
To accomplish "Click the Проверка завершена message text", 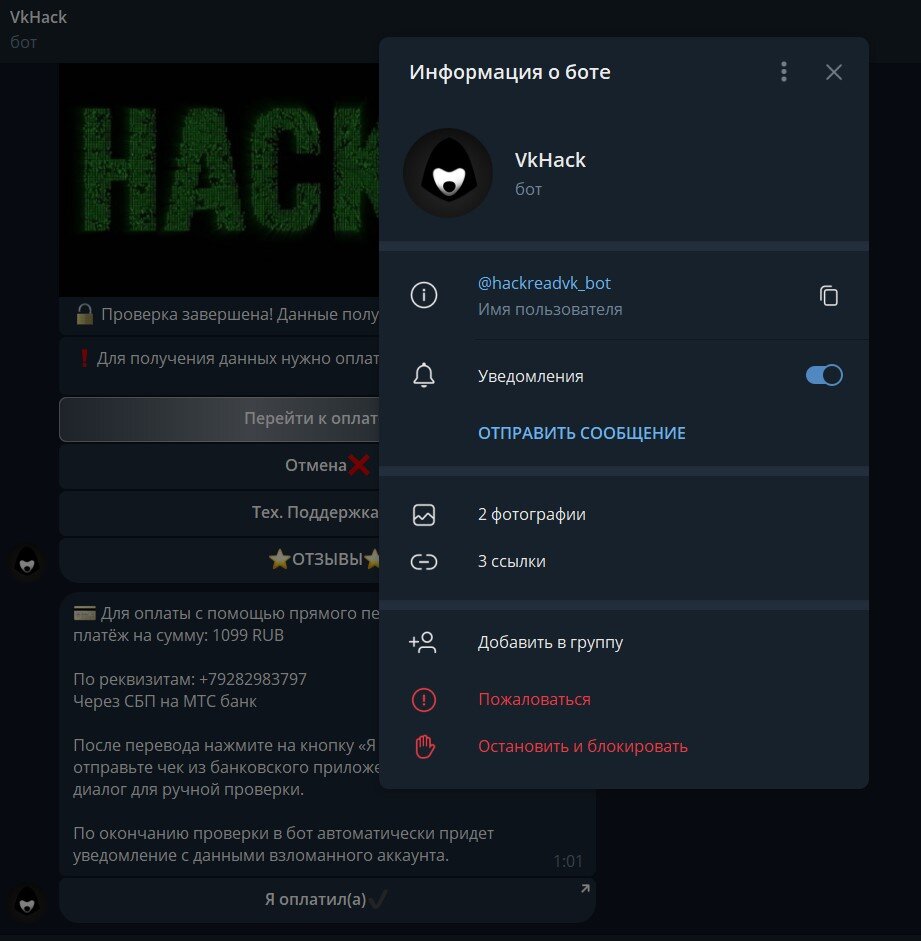I will (x=239, y=314).
